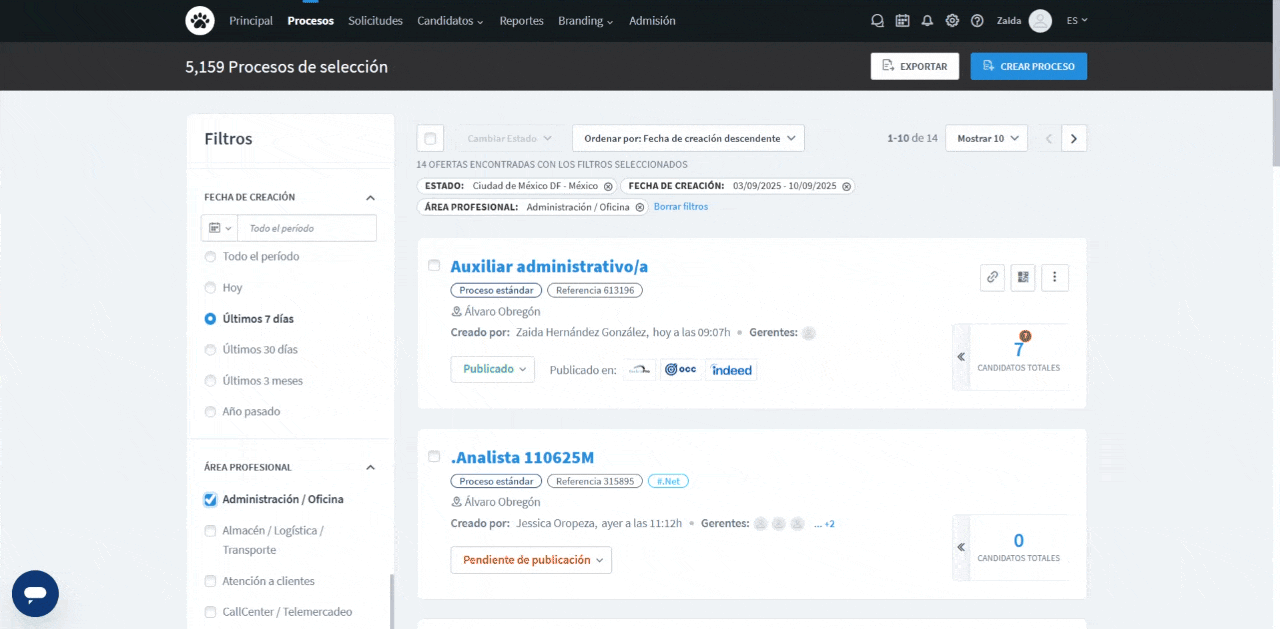Screen dimensions: 1280x629
Task: Open the calendar icon in the header
Action: pos(902,20)
